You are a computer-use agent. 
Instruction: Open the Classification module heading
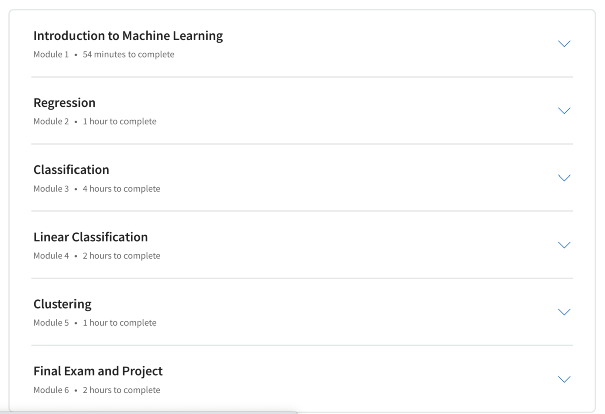(71, 170)
